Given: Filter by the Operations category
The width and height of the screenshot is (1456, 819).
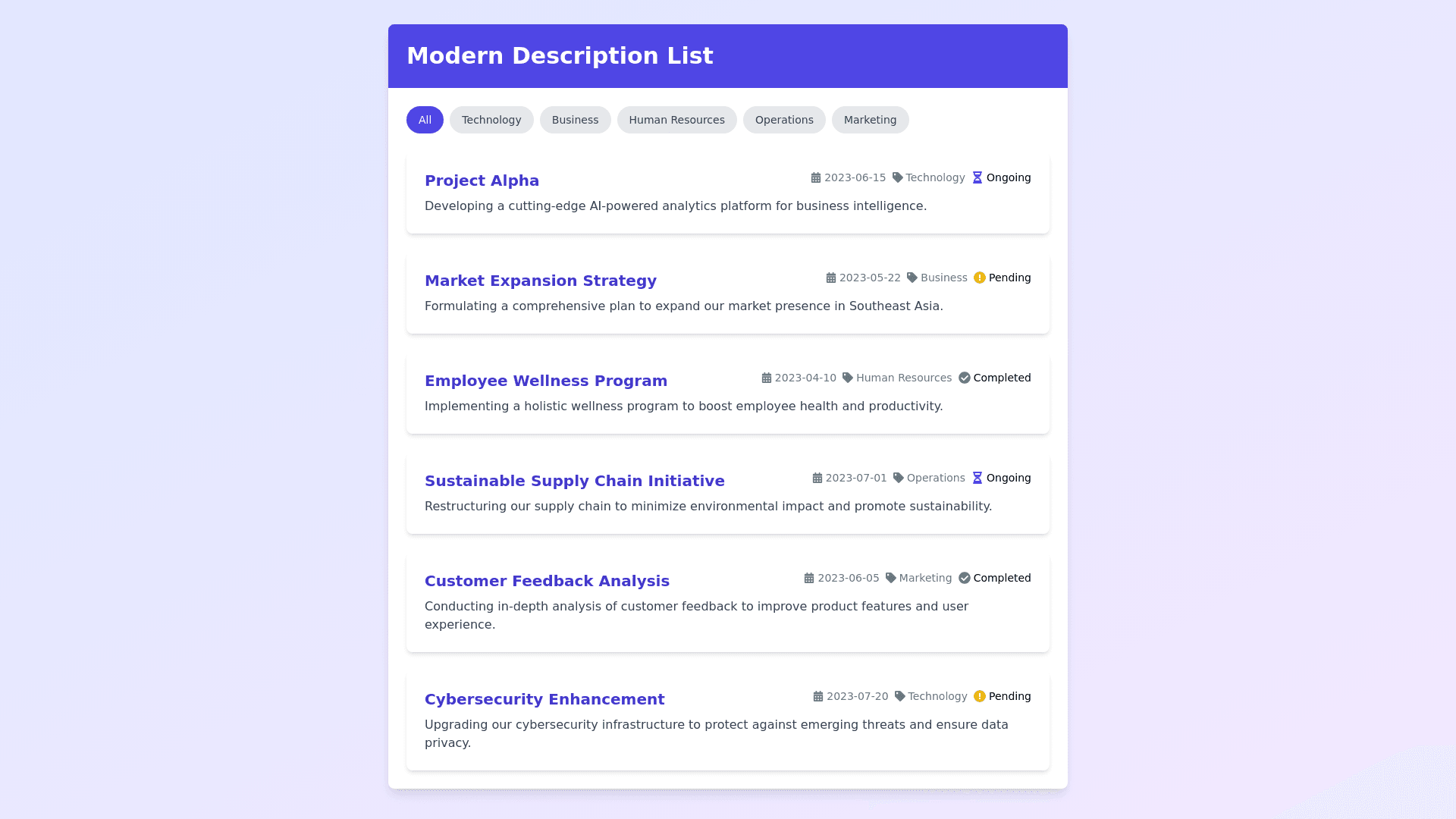Looking at the screenshot, I should tap(784, 120).
